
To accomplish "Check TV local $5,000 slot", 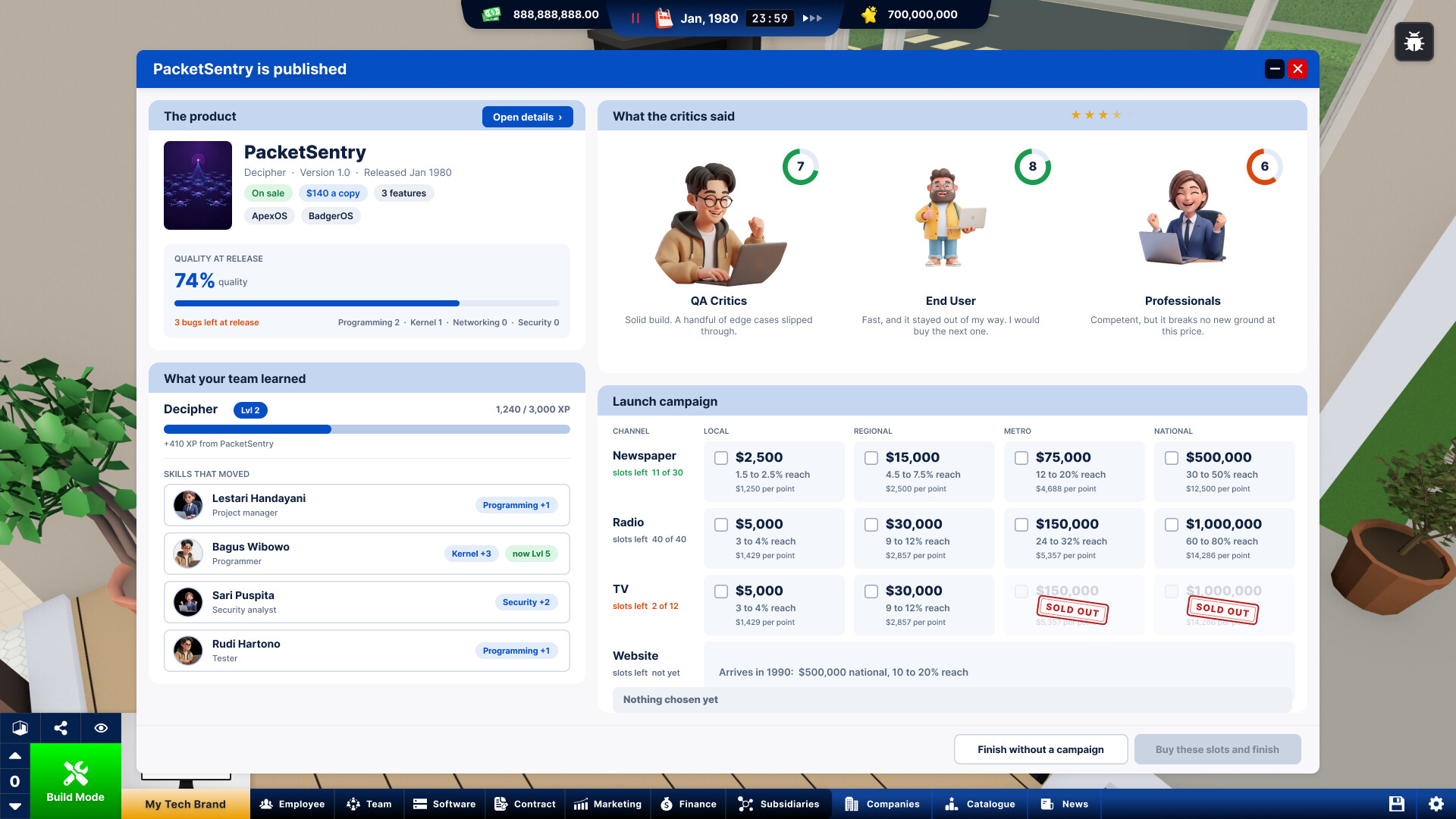I will (721, 591).
